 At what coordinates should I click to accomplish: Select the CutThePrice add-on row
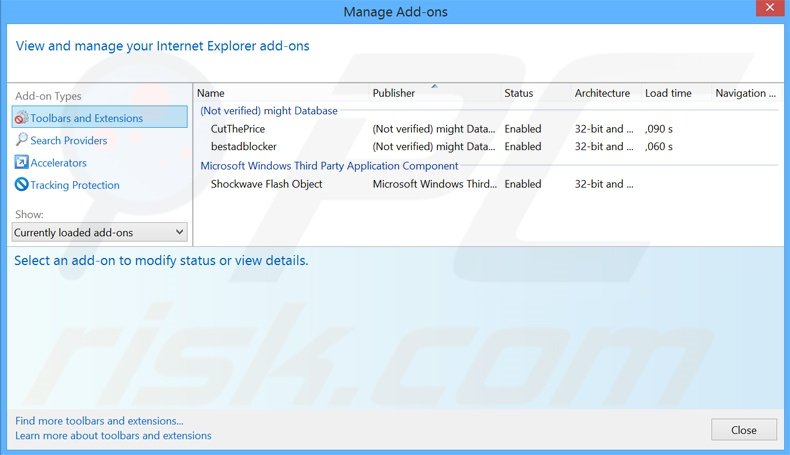[x=488, y=129]
